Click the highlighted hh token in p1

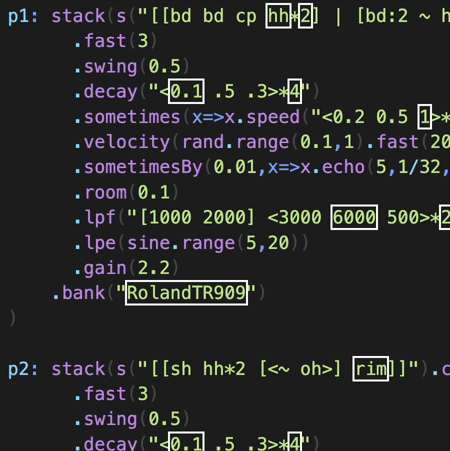(x=278, y=16)
